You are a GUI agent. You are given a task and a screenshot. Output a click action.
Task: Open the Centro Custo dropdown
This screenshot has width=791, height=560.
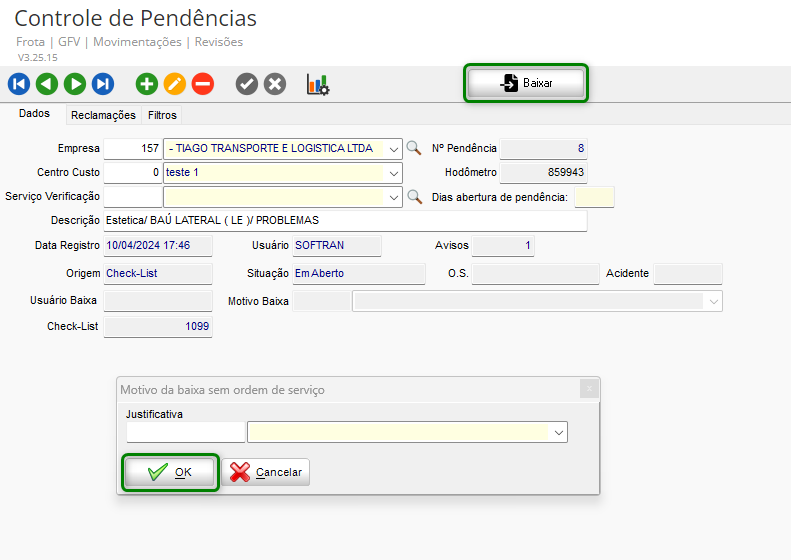(x=394, y=173)
